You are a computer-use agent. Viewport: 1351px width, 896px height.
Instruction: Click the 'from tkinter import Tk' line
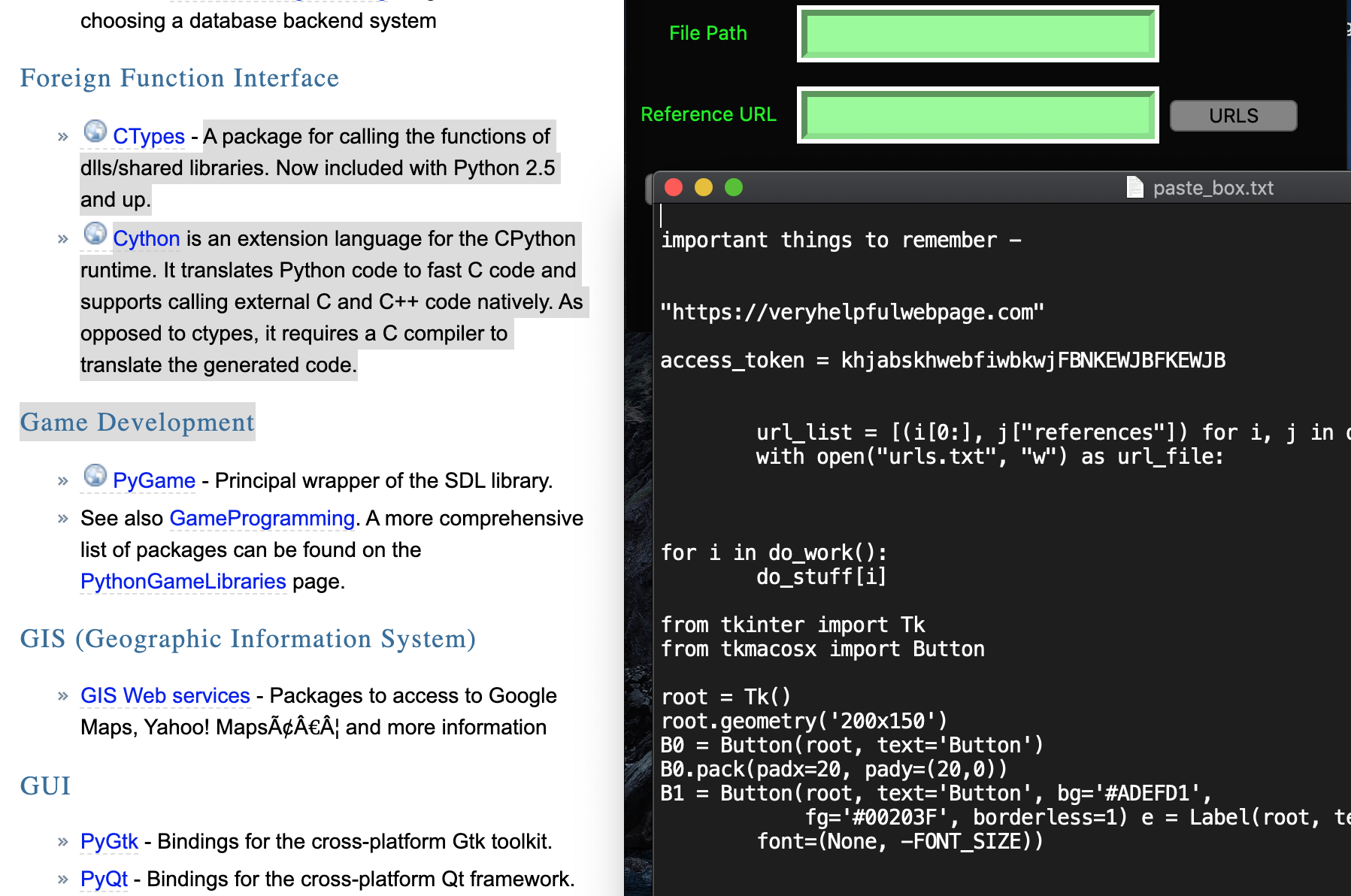point(792,625)
